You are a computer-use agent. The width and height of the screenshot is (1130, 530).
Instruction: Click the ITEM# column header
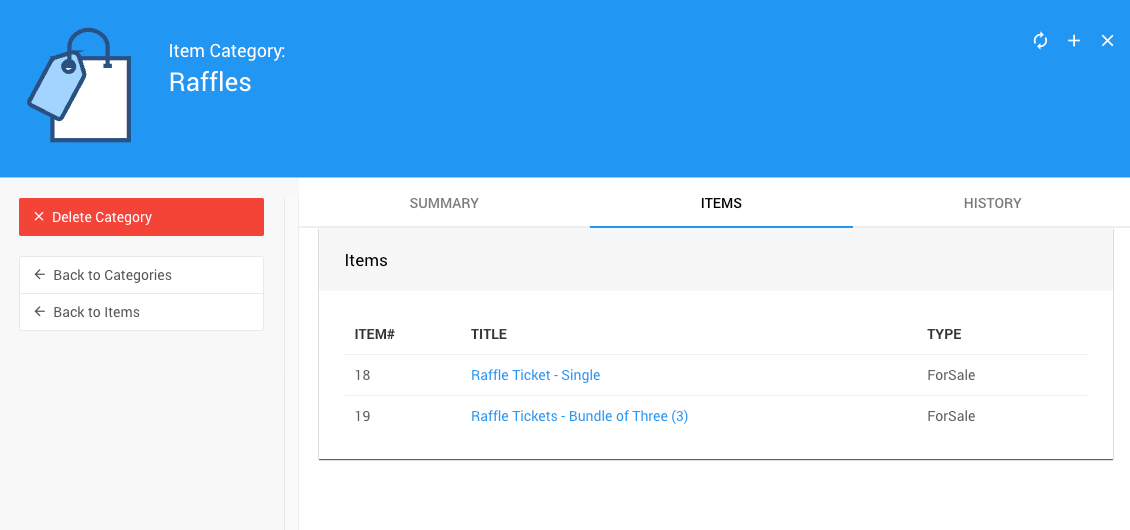(375, 334)
